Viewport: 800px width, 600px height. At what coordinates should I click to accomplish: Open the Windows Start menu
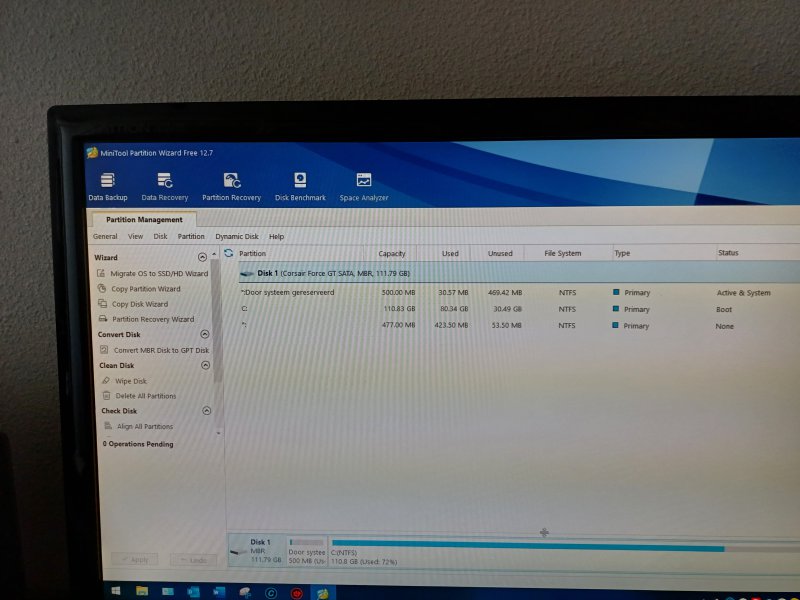pyautogui.click(x=117, y=592)
